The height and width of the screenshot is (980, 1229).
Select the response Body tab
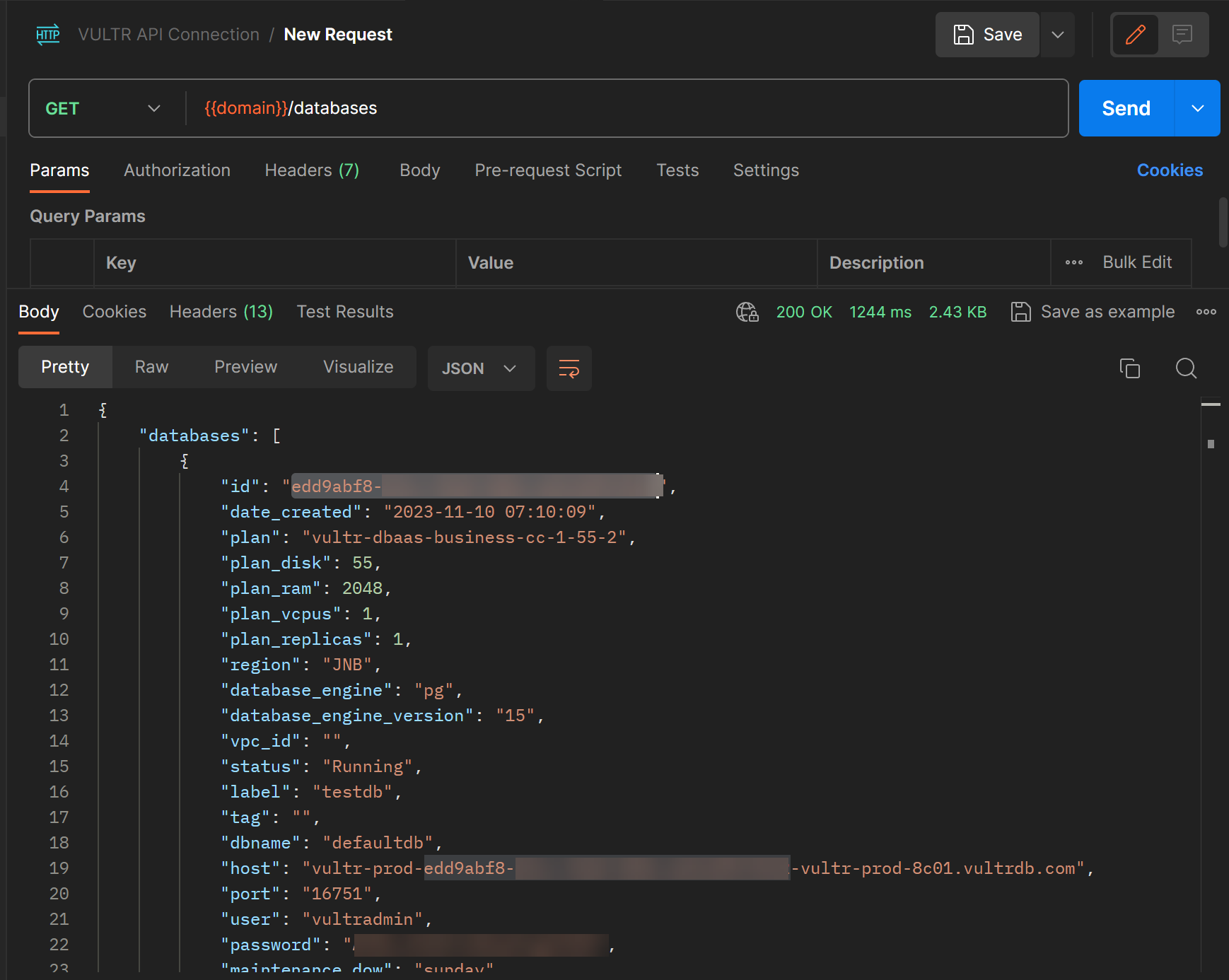pyautogui.click(x=39, y=312)
